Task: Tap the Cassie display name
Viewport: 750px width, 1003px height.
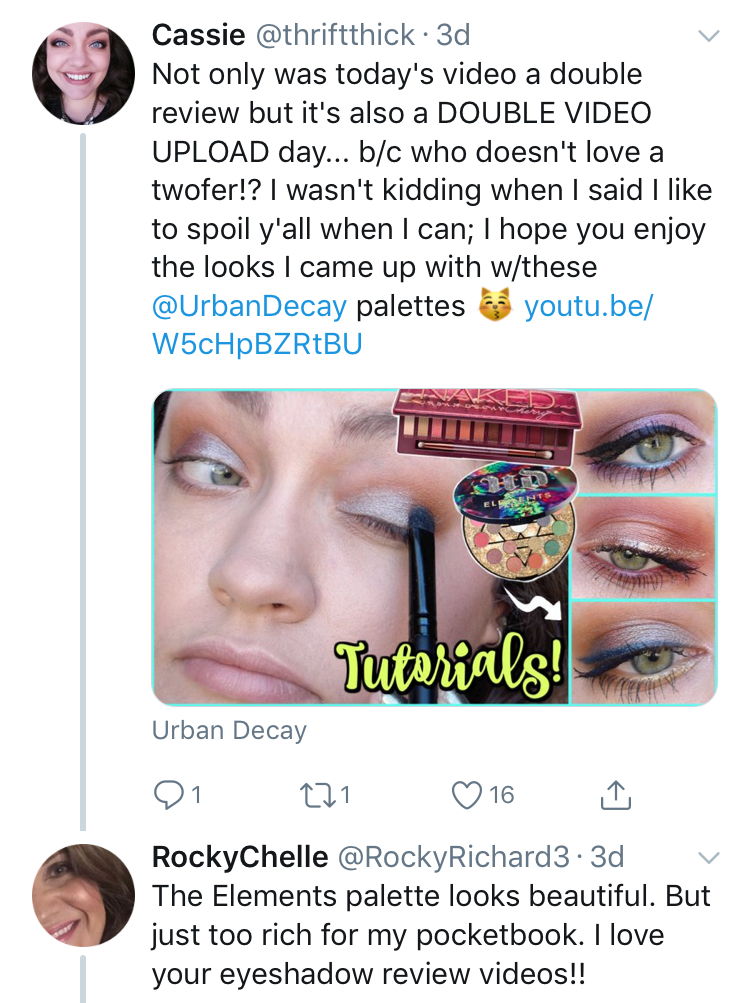Action: tap(198, 36)
